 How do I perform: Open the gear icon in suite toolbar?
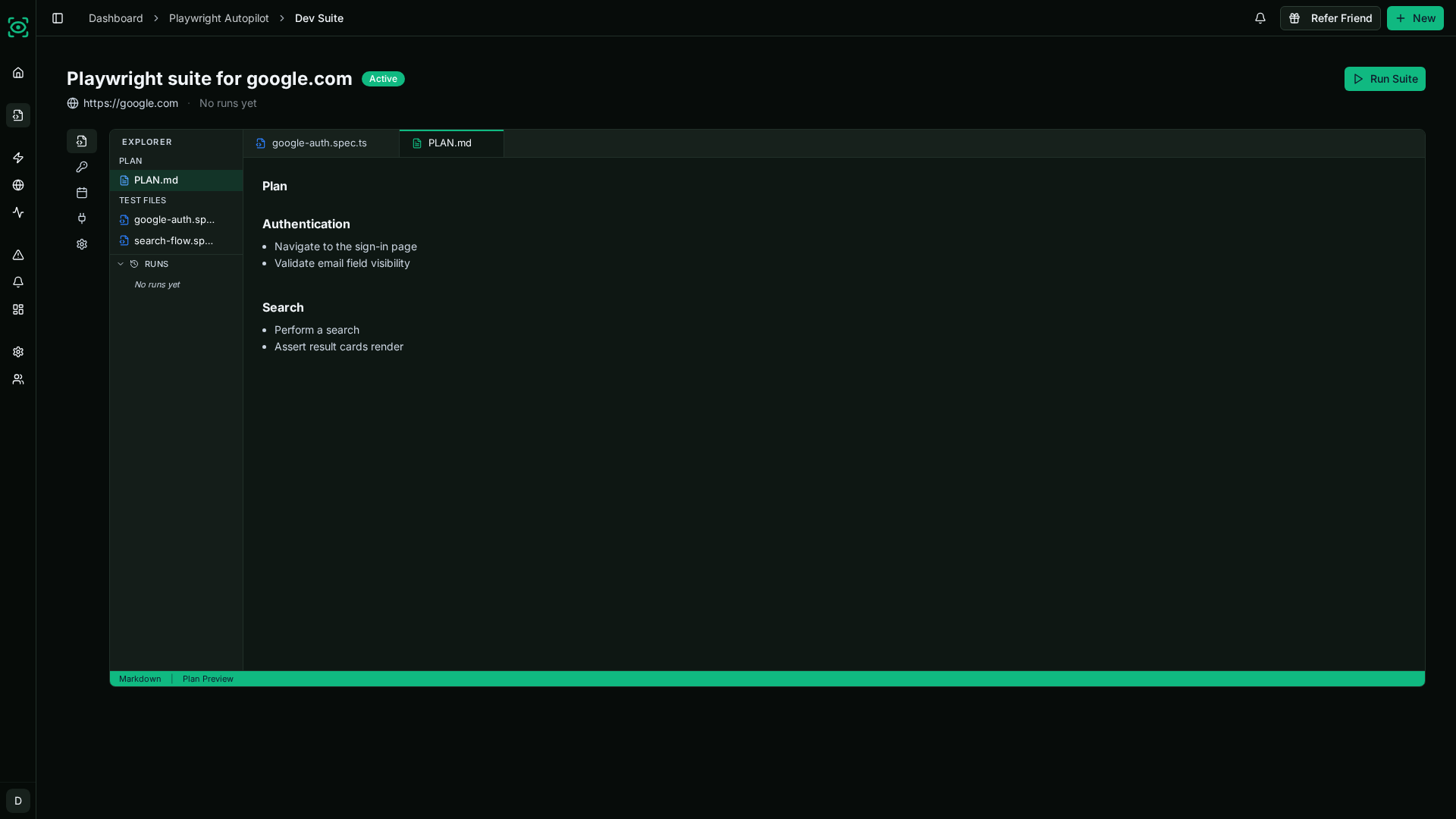pyautogui.click(x=82, y=244)
